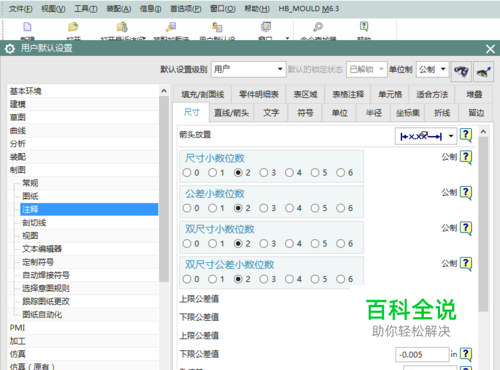Screen dimensions: 500x370
Task: Open the 单位制 dropdown
Action: [432, 69]
